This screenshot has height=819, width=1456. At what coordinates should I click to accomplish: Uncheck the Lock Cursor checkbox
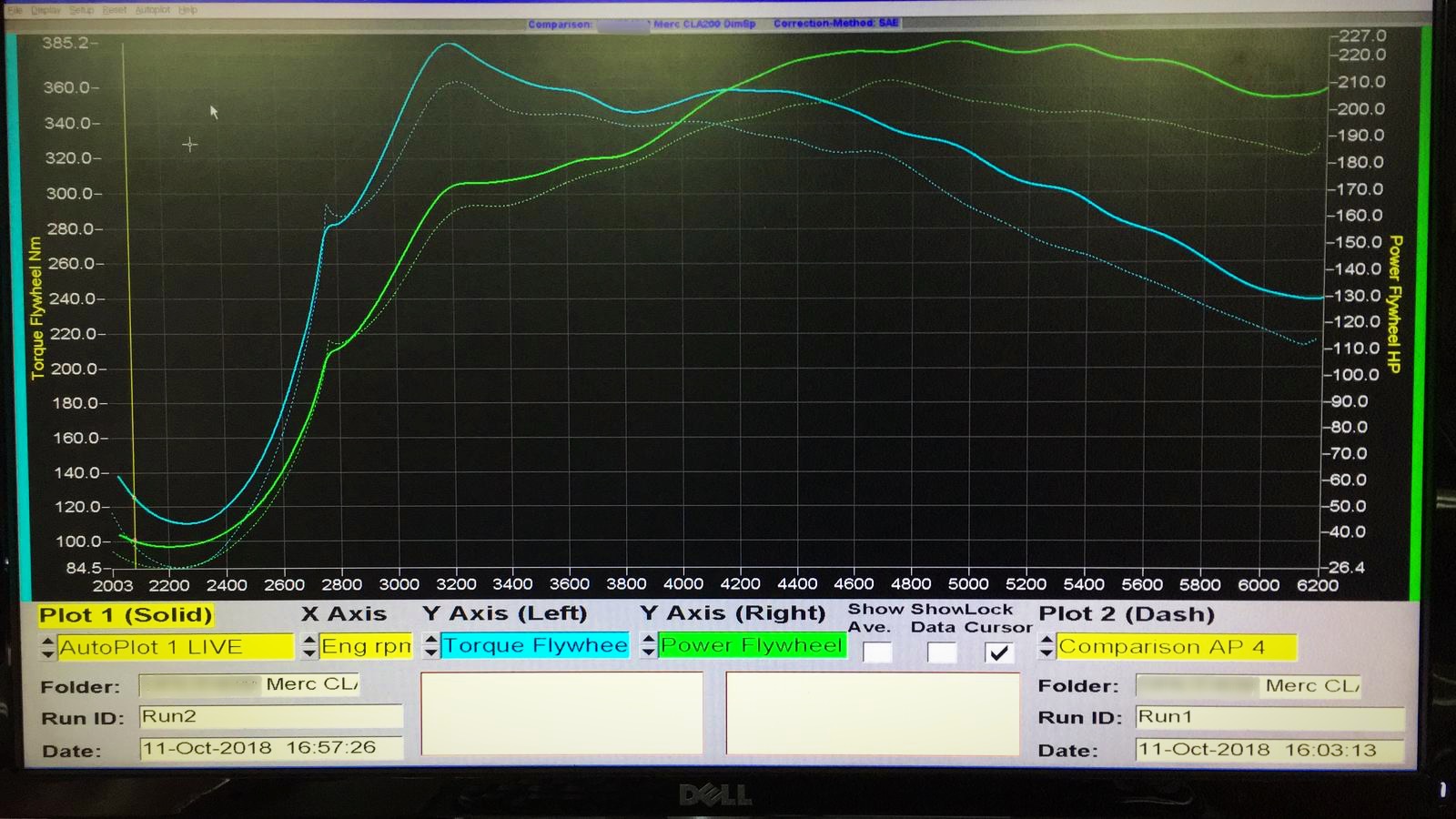[x=999, y=652]
